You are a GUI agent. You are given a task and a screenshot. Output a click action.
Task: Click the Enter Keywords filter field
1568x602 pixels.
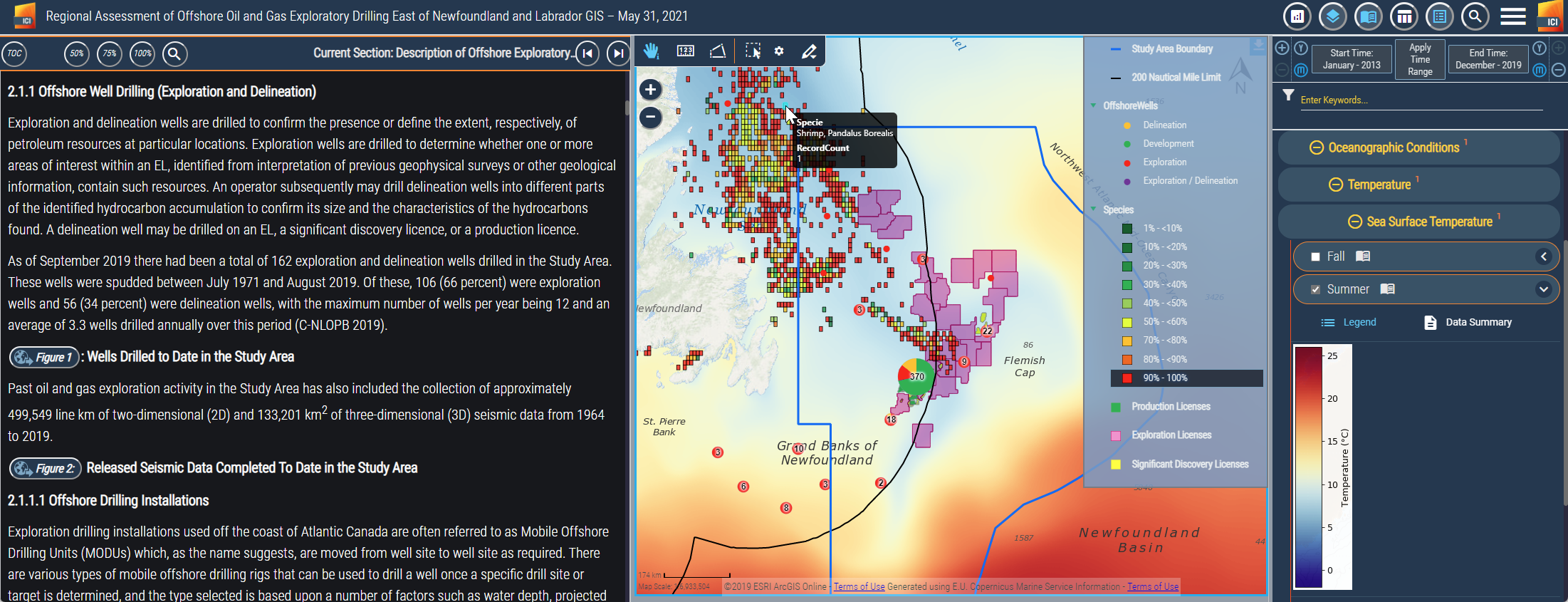1420,100
